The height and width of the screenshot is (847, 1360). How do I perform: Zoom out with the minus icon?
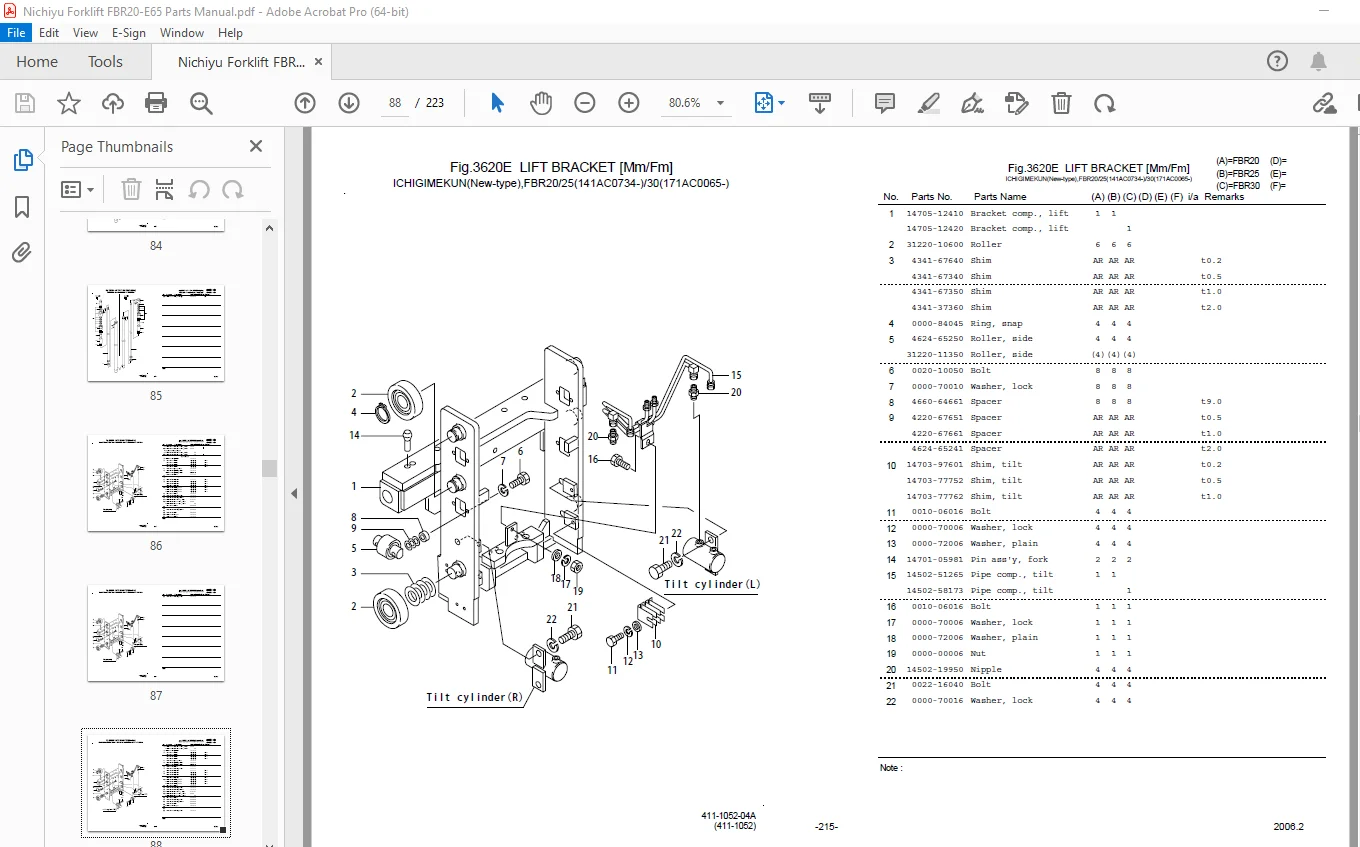click(x=585, y=103)
